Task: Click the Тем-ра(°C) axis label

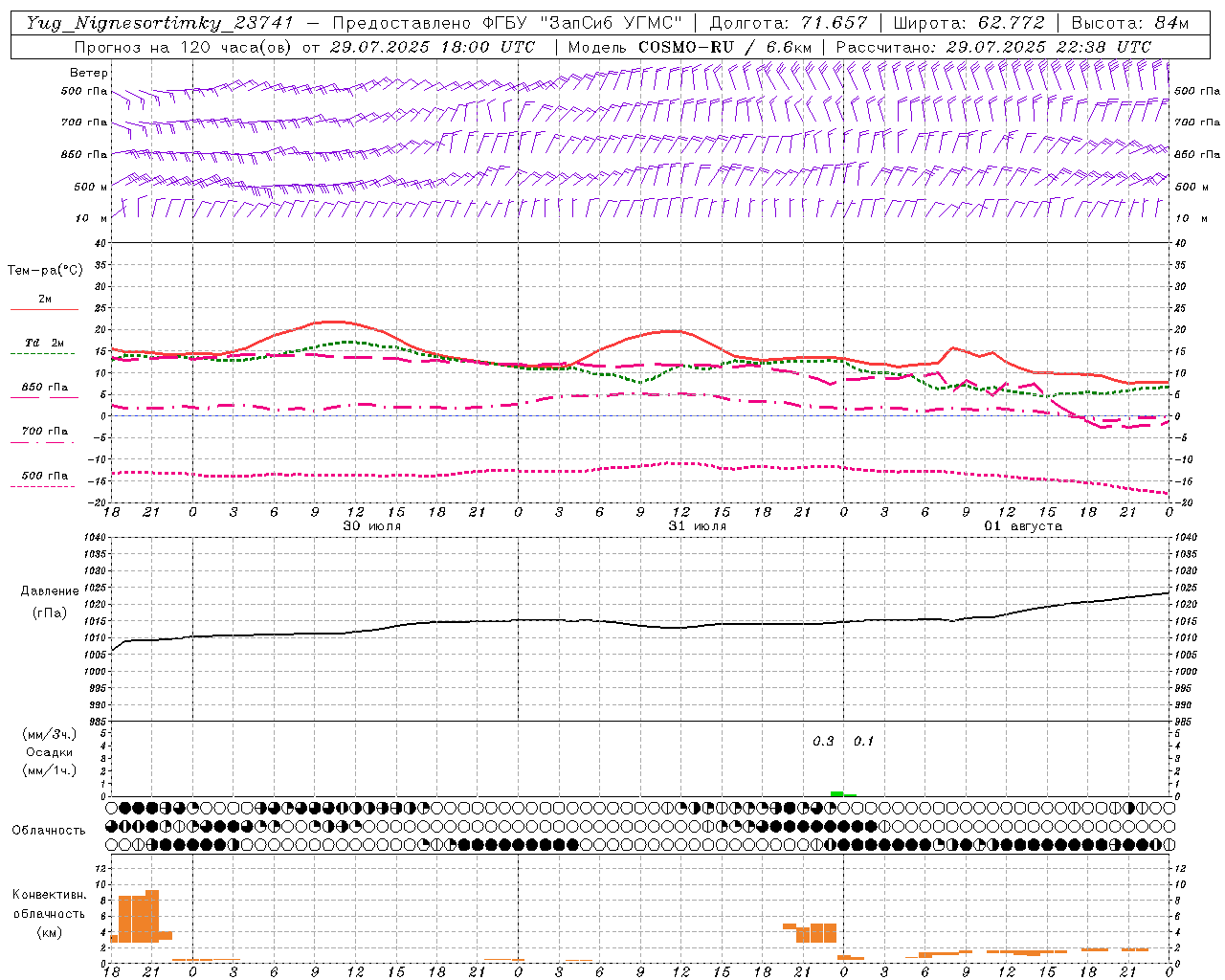Action: (45, 271)
